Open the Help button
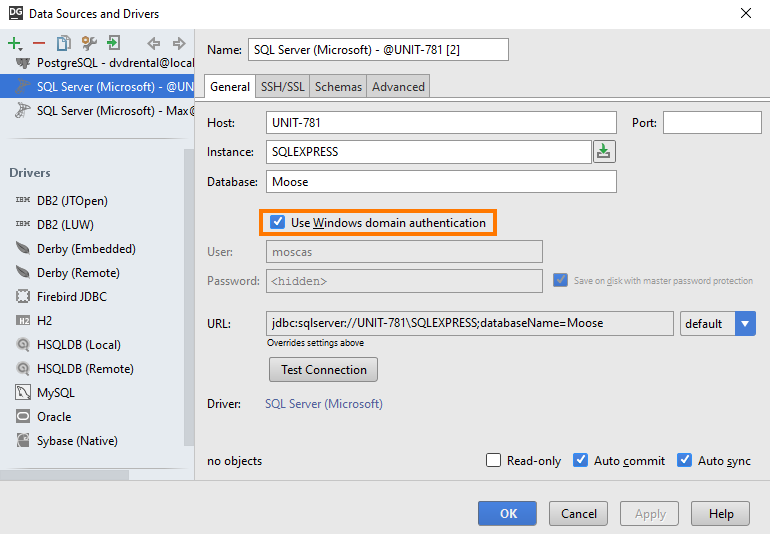This screenshot has height=534, width=770. click(720, 514)
